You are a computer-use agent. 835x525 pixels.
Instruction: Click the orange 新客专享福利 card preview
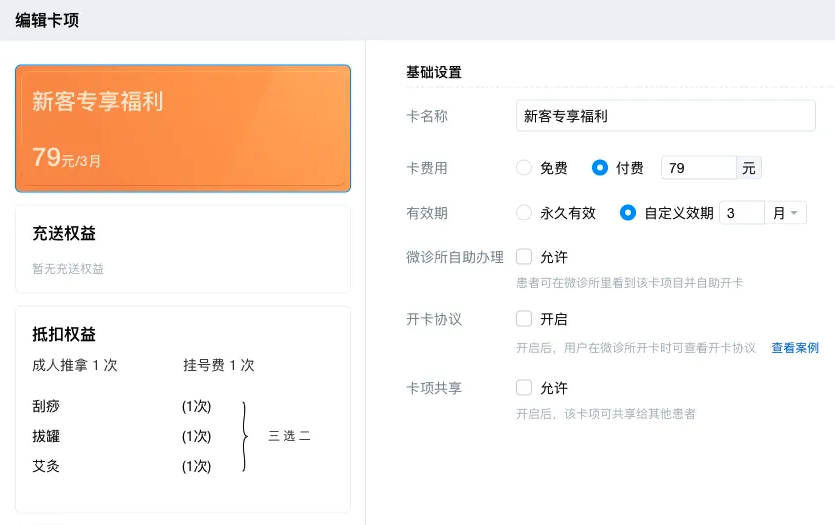(x=183, y=128)
